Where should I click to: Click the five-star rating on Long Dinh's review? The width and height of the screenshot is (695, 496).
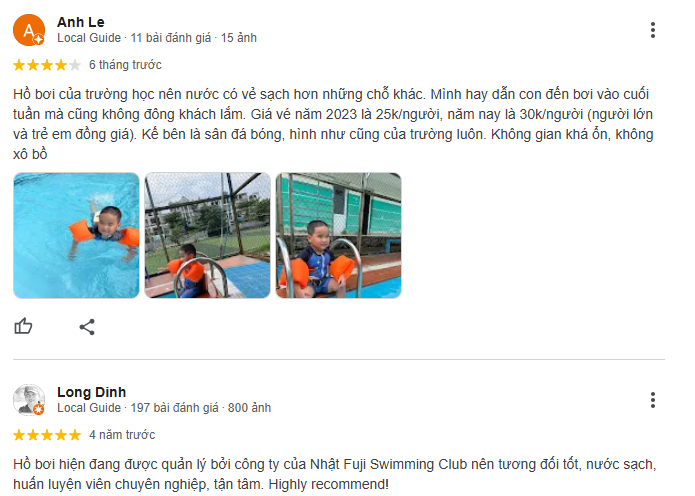point(47,435)
